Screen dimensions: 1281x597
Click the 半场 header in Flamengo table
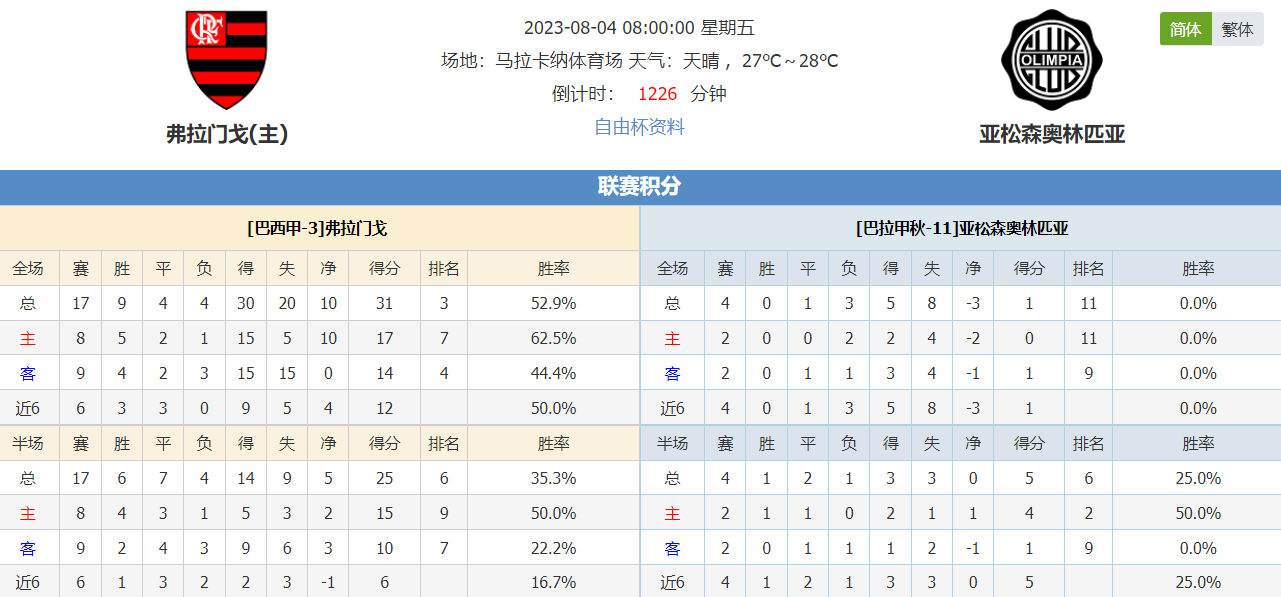pyautogui.click(x=28, y=443)
